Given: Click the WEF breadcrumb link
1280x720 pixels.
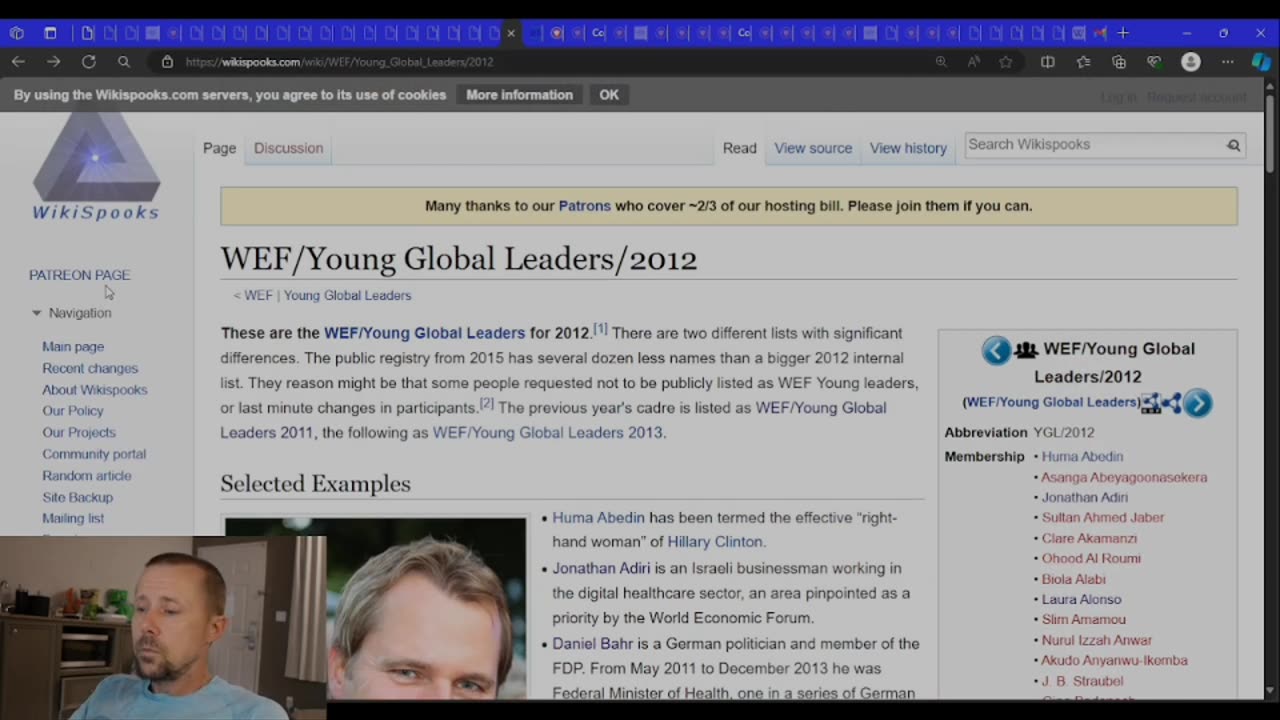Looking at the screenshot, I should click(x=258, y=296).
